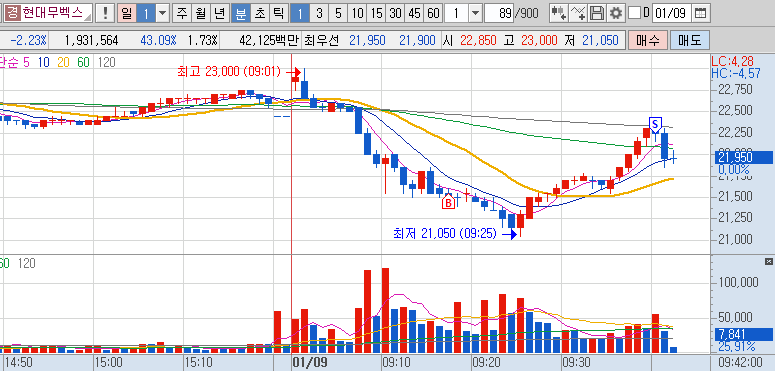Select the 15 minute interval tab
The image size is (775, 371).
coord(377,13)
